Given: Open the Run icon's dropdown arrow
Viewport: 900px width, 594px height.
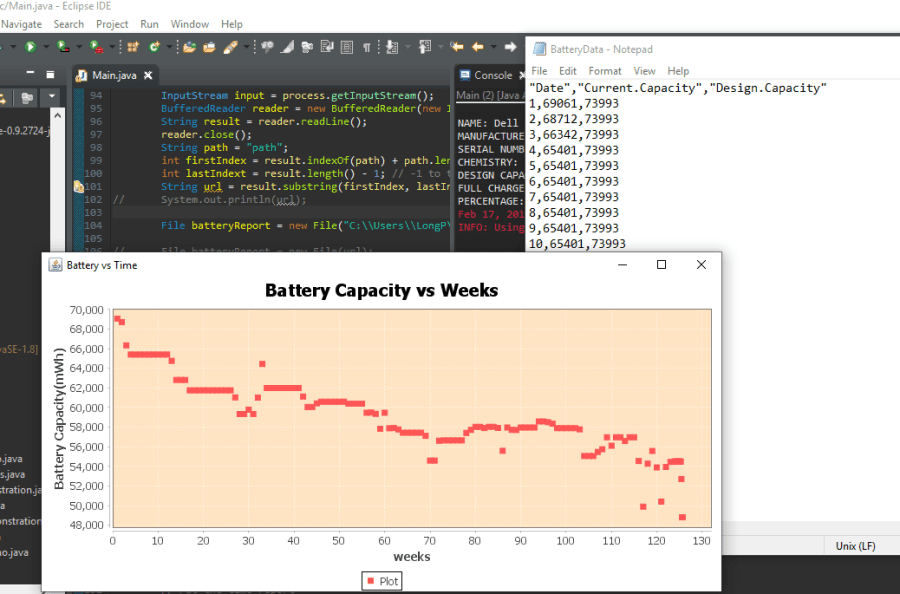Looking at the screenshot, I should 46,47.
